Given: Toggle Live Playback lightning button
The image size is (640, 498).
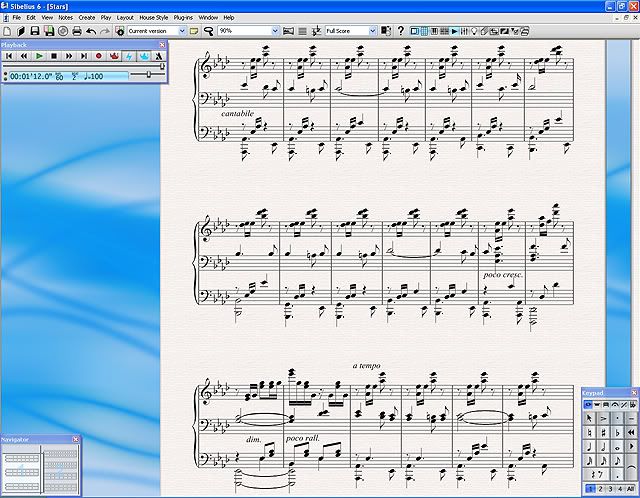Looking at the screenshot, I should [129, 56].
